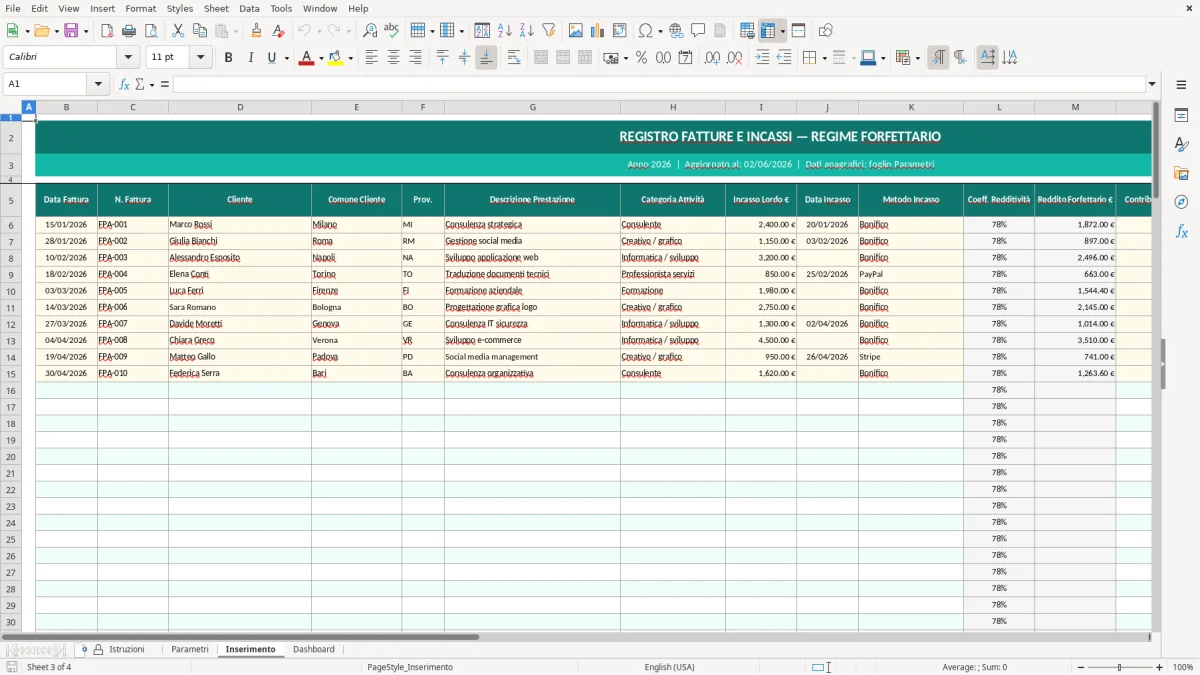Viewport: 1200px width, 675px height.
Task: Insert a pivot table
Action: pyautogui.click(x=620, y=31)
